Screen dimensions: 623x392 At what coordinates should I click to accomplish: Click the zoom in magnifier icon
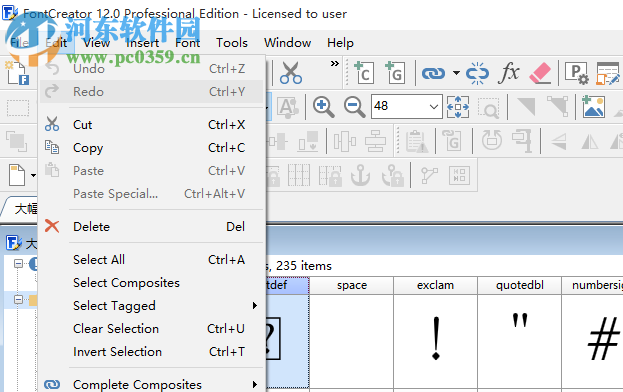(323, 106)
